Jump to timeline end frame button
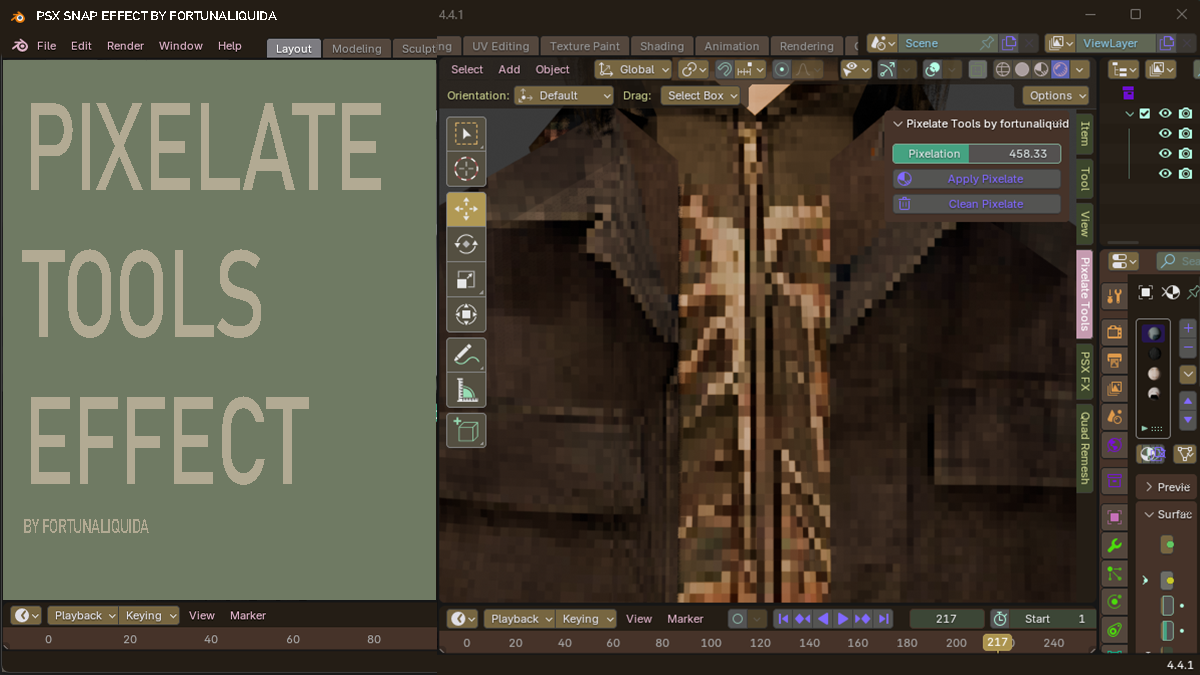The image size is (1200, 675). point(883,619)
